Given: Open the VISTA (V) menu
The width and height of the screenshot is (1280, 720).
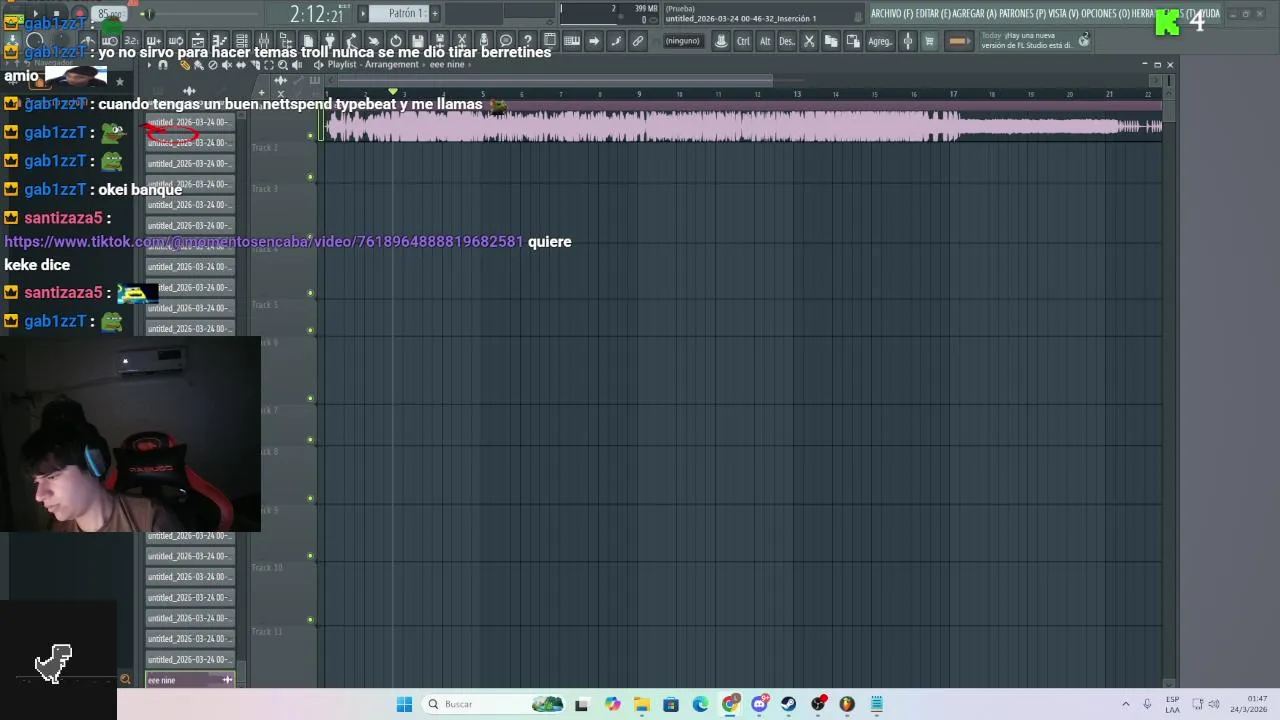Looking at the screenshot, I should coord(1063,14).
